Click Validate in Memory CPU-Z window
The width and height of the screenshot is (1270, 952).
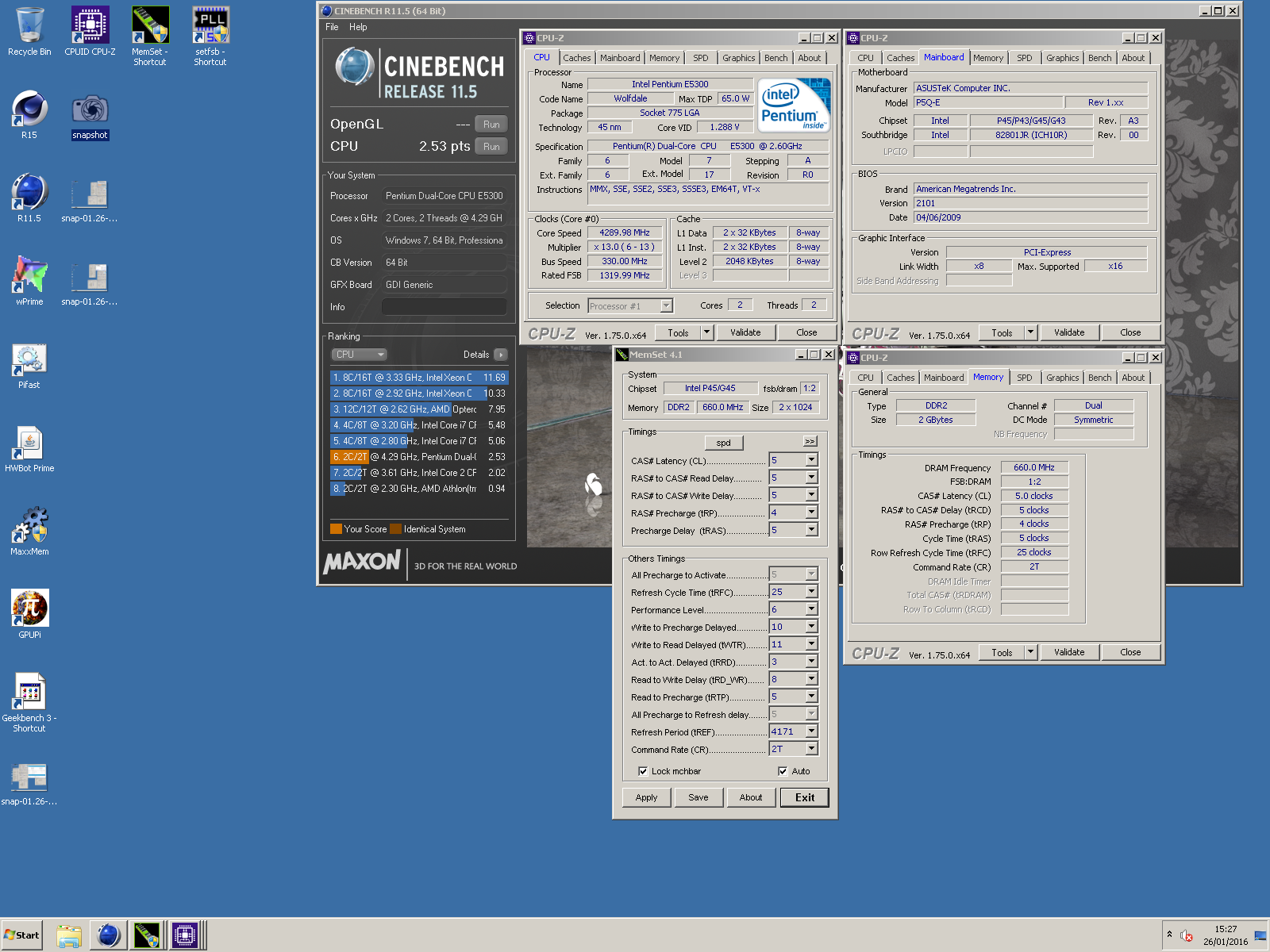[1068, 652]
